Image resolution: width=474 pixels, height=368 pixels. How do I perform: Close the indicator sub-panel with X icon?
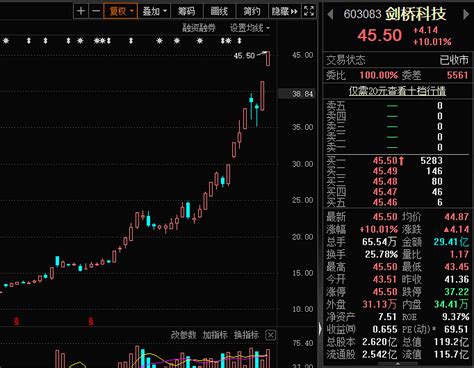point(271,335)
